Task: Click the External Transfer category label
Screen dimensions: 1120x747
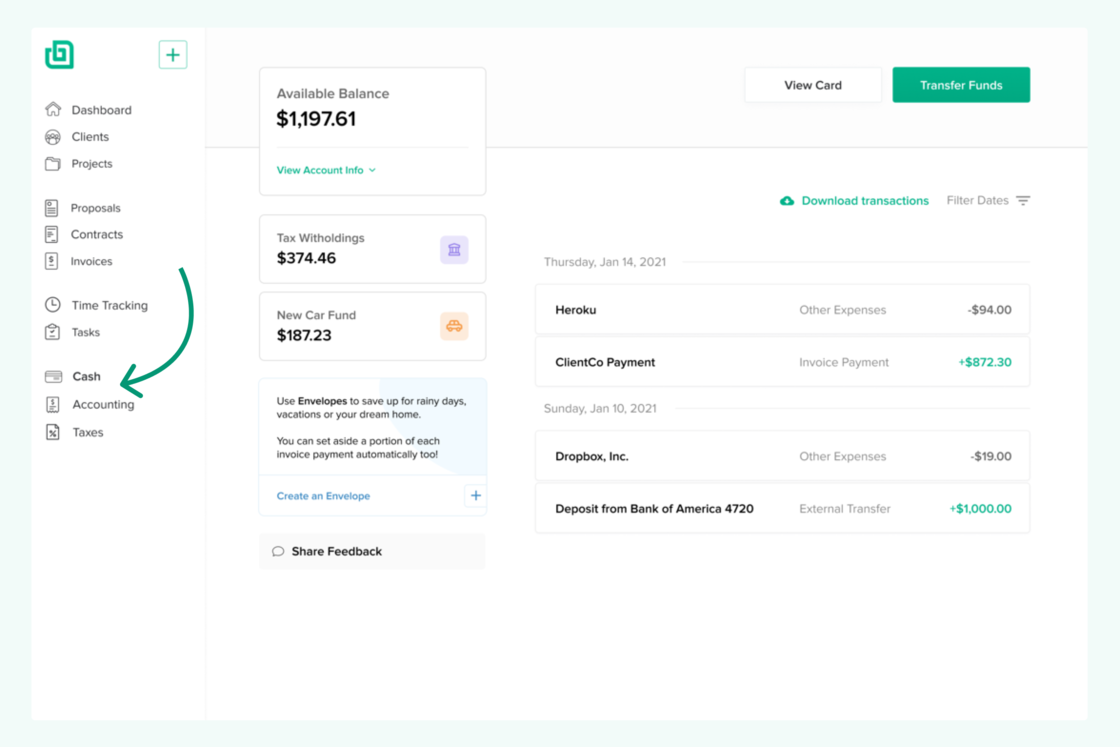Action: pos(844,508)
